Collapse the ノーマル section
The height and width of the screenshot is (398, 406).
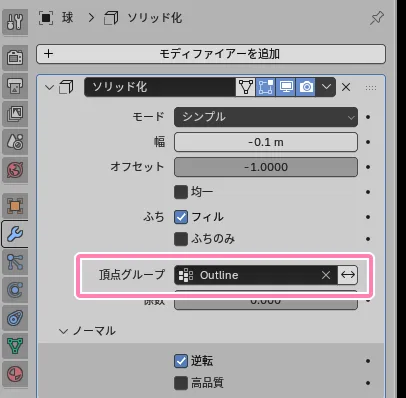click(63, 331)
